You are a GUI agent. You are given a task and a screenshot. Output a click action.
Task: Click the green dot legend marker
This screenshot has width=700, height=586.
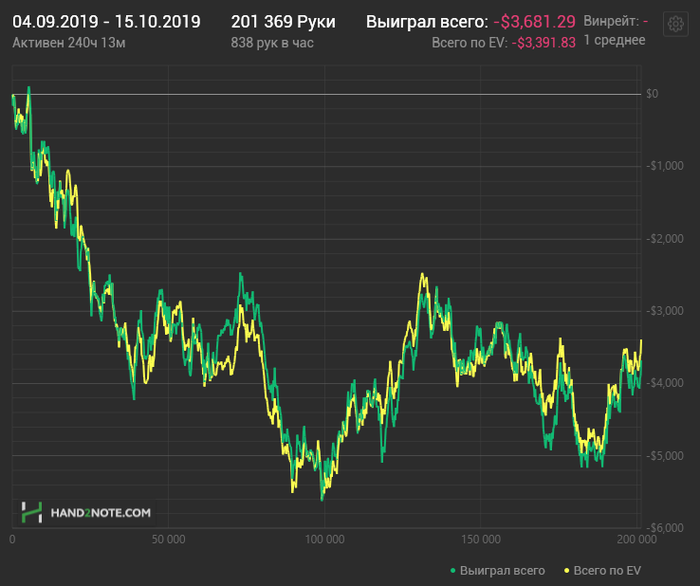(453, 569)
